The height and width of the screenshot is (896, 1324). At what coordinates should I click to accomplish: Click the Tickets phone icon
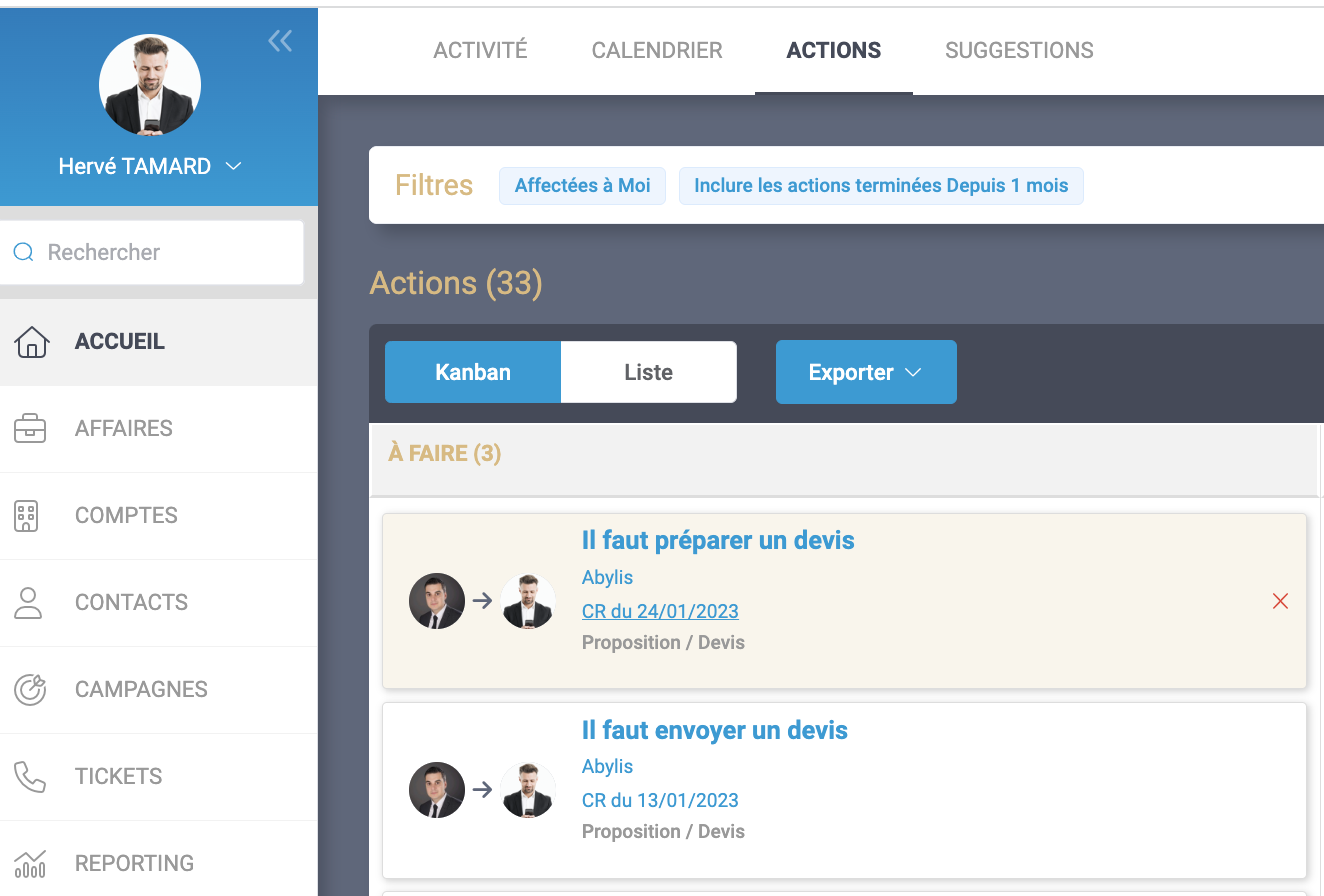pyautogui.click(x=30, y=777)
